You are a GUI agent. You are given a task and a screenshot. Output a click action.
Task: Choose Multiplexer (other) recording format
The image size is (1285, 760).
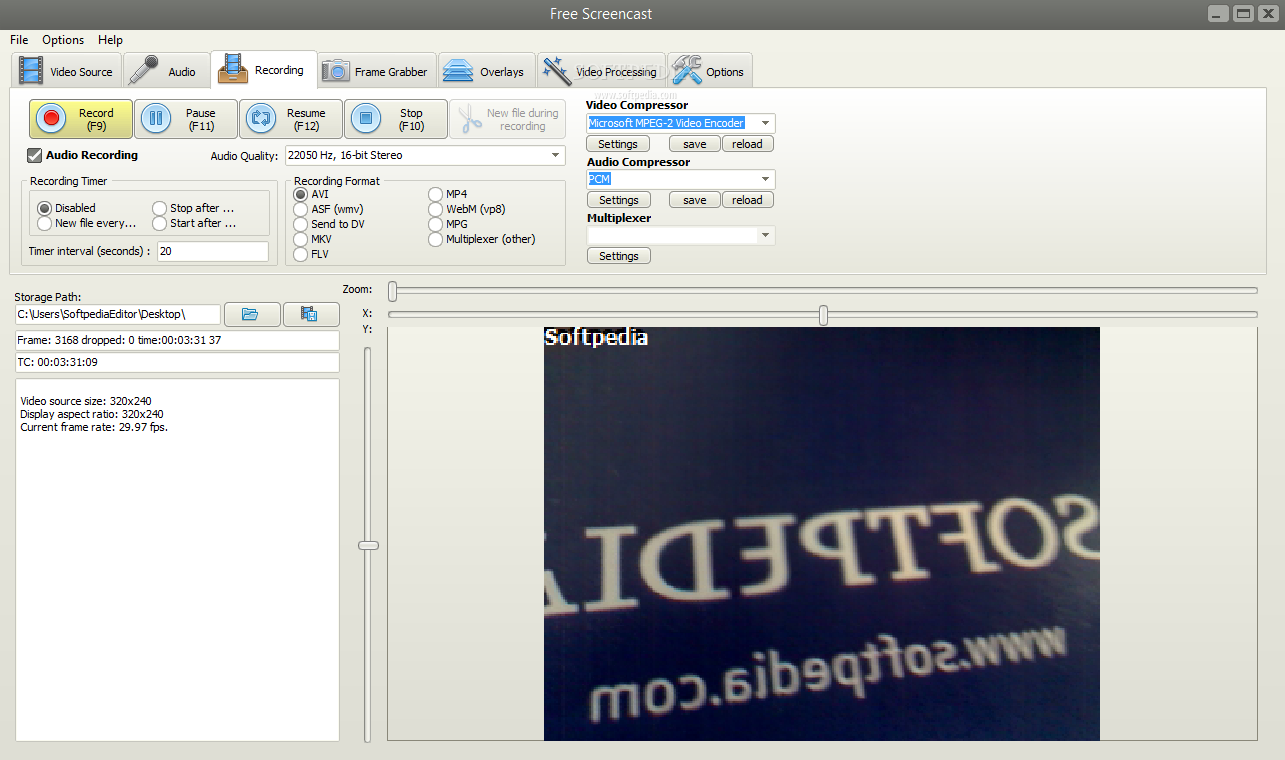point(436,239)
